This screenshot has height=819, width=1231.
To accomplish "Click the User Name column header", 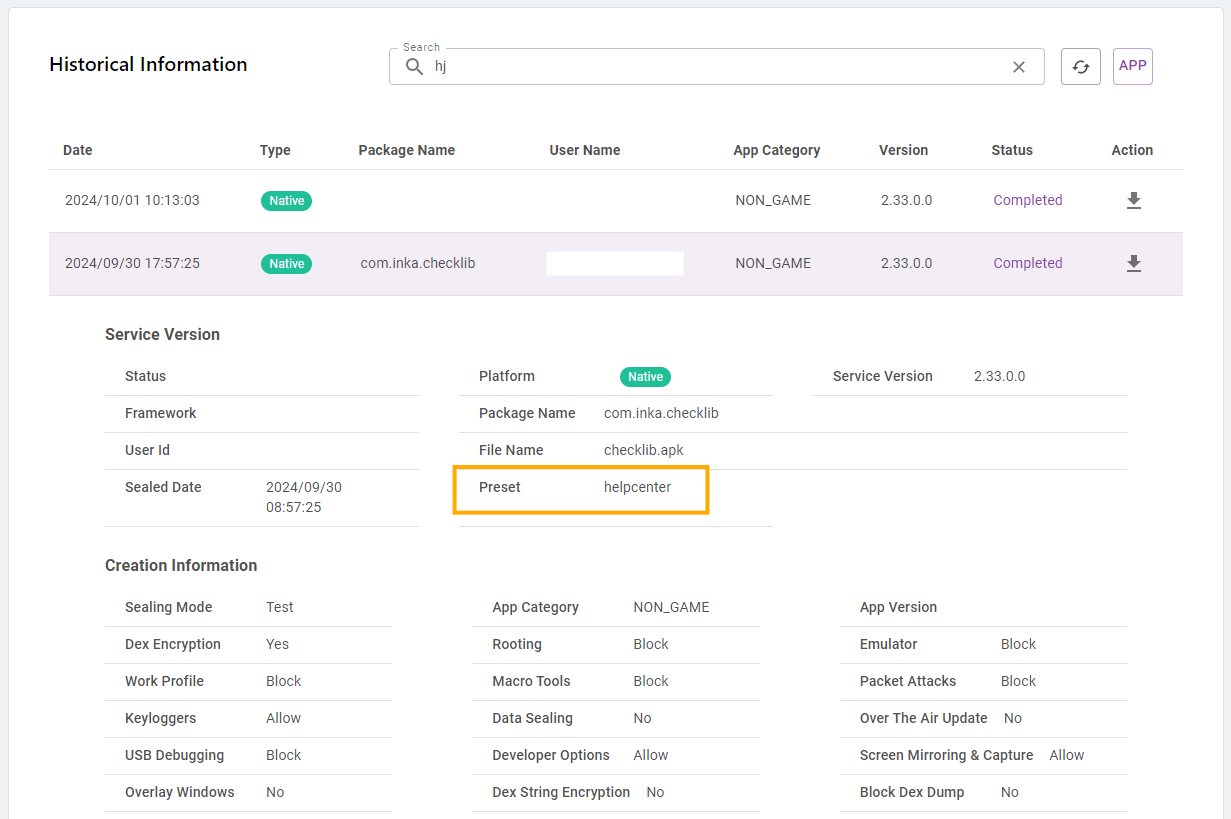I will click(x=585, y=150).
